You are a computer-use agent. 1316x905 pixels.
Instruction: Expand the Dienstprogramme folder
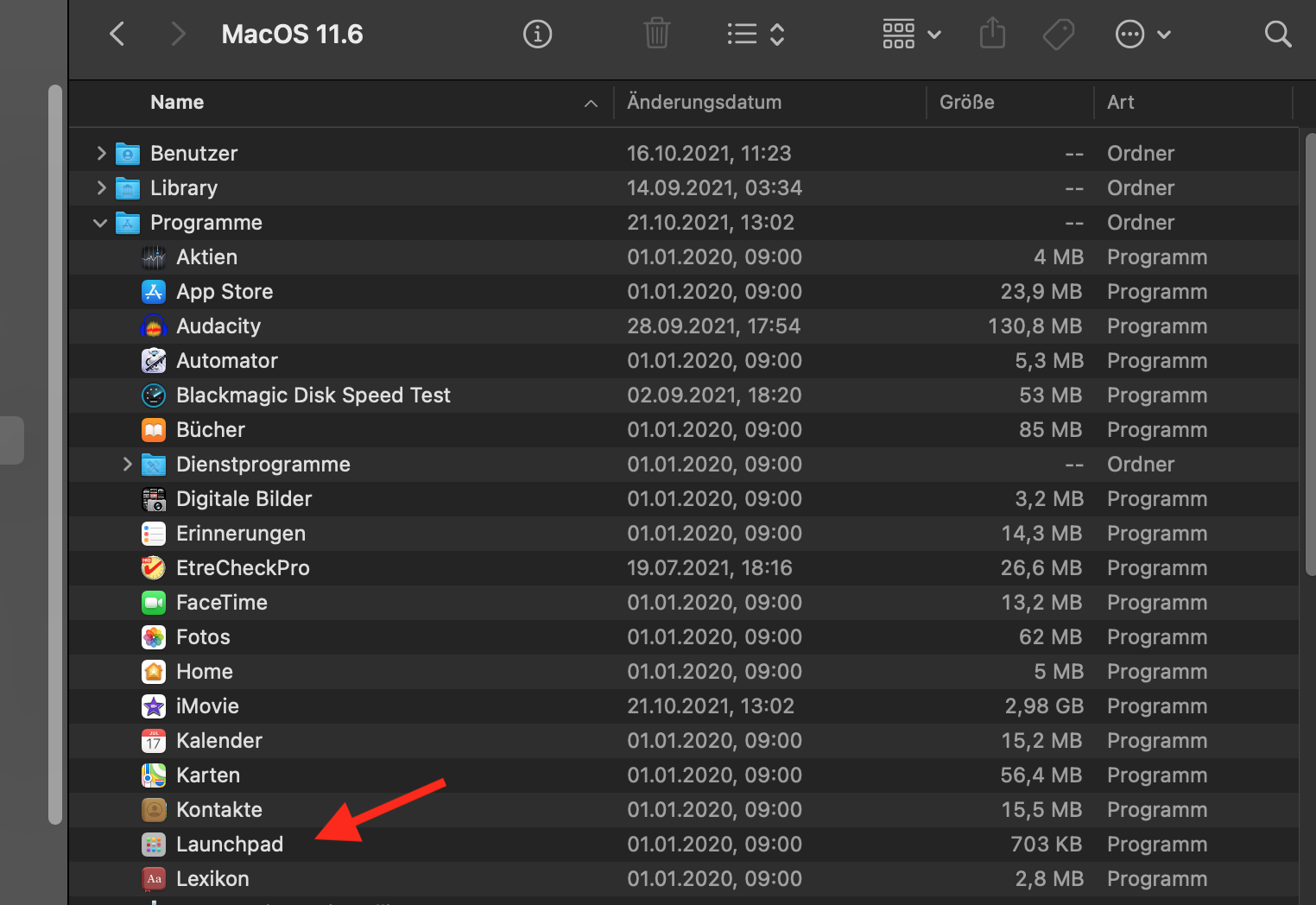tap(127, 465)
